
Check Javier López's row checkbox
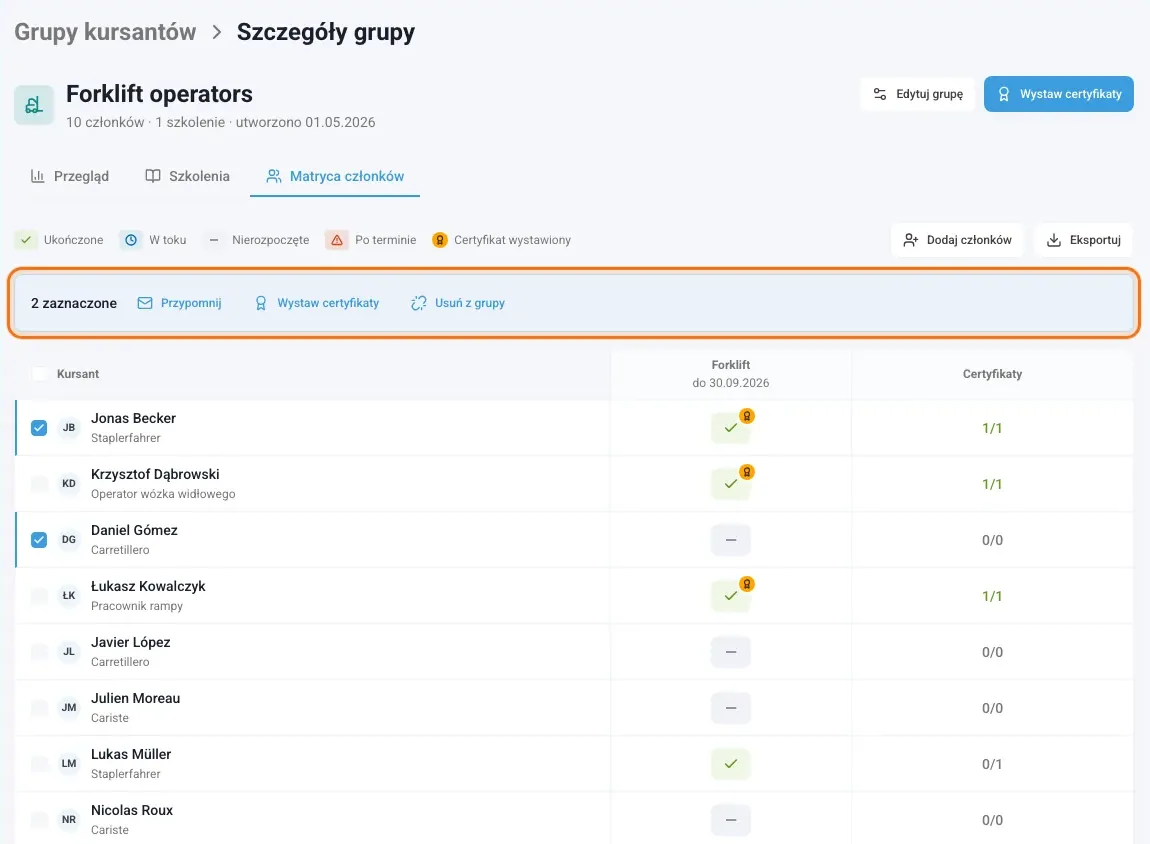pos(39,652)
